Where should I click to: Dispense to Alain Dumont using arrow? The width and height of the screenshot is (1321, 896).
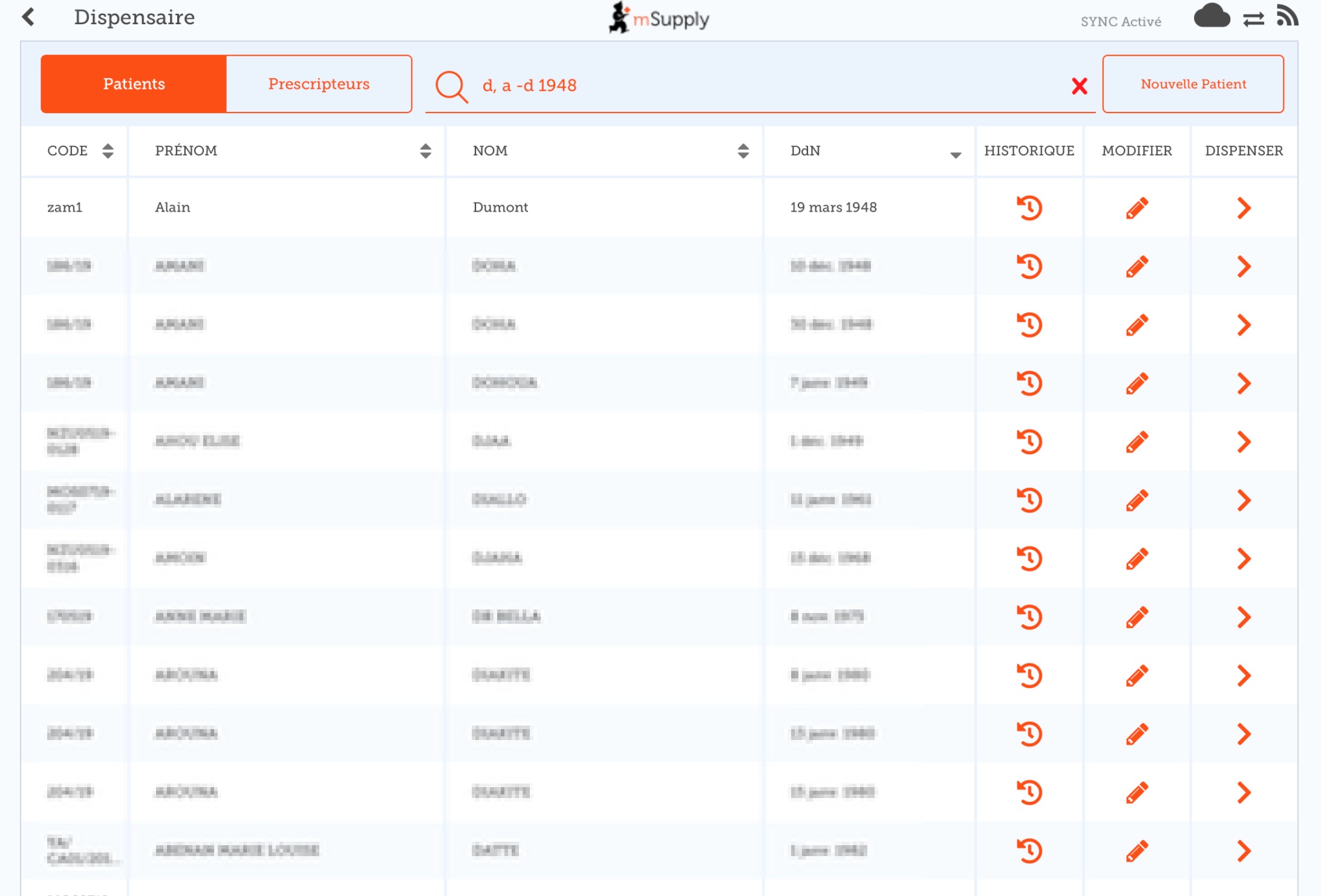coord(1244,208)
